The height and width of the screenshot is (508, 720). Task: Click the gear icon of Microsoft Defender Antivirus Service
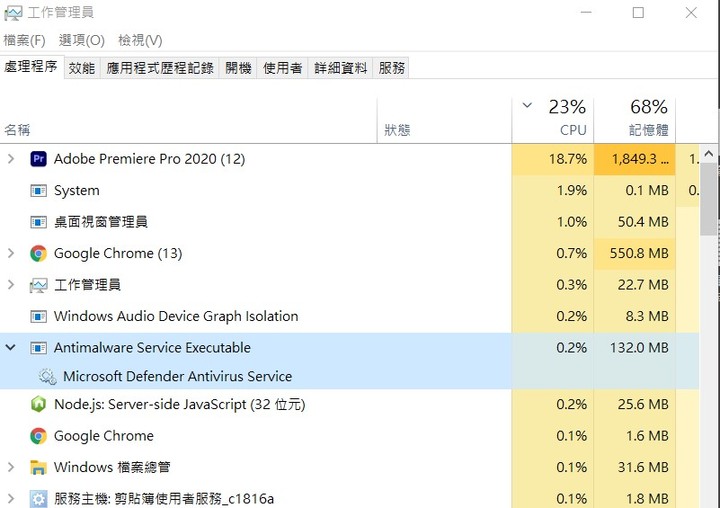point(48,377)
